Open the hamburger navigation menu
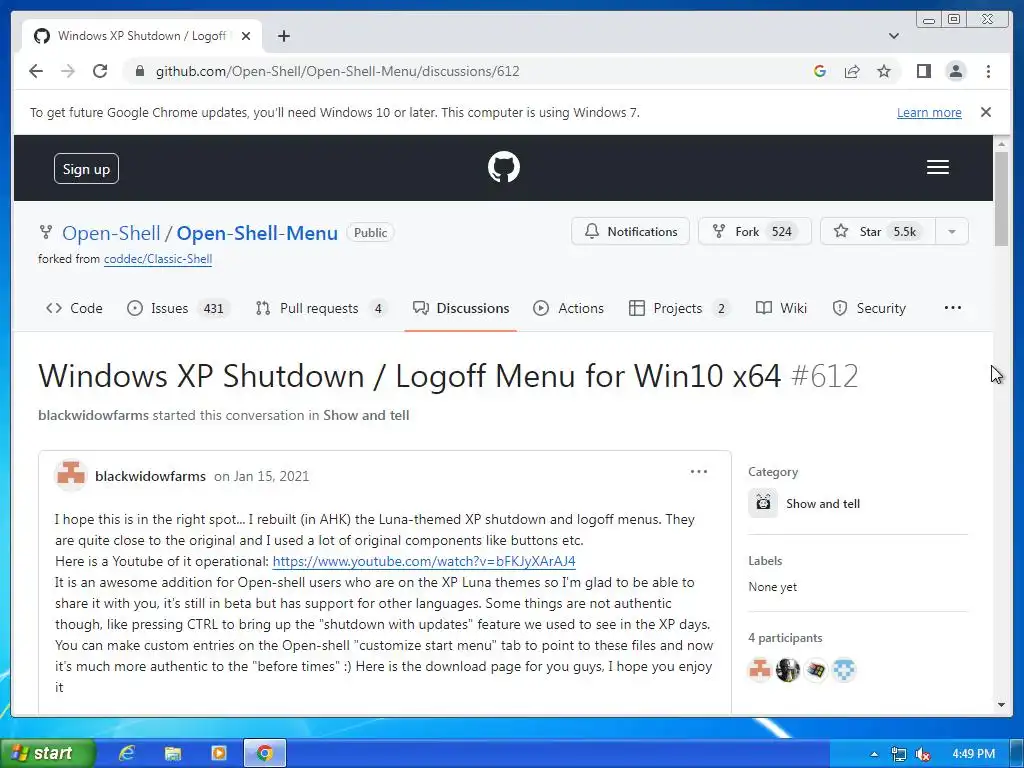Screen dimensions: 1024x768 (x=937, y=167)
